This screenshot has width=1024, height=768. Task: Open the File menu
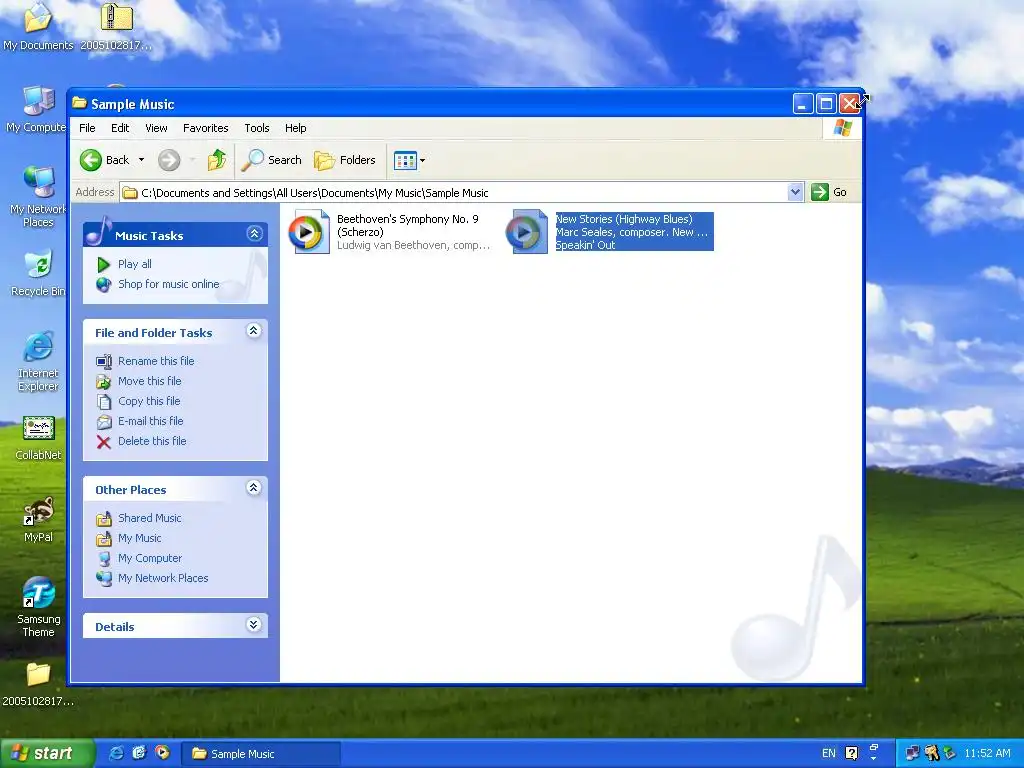(87, 128)
